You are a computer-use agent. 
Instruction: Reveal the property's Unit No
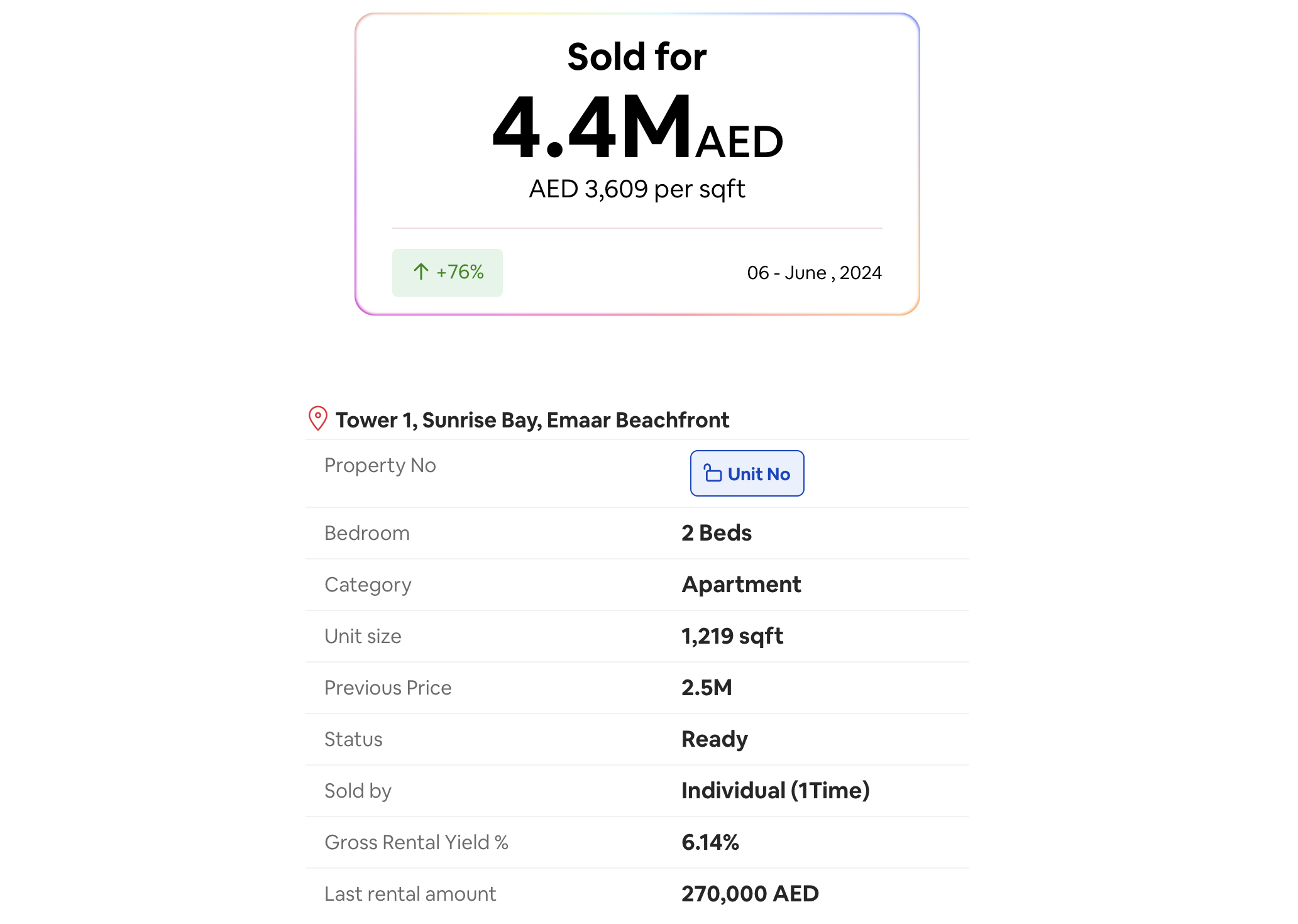[747, 473]
